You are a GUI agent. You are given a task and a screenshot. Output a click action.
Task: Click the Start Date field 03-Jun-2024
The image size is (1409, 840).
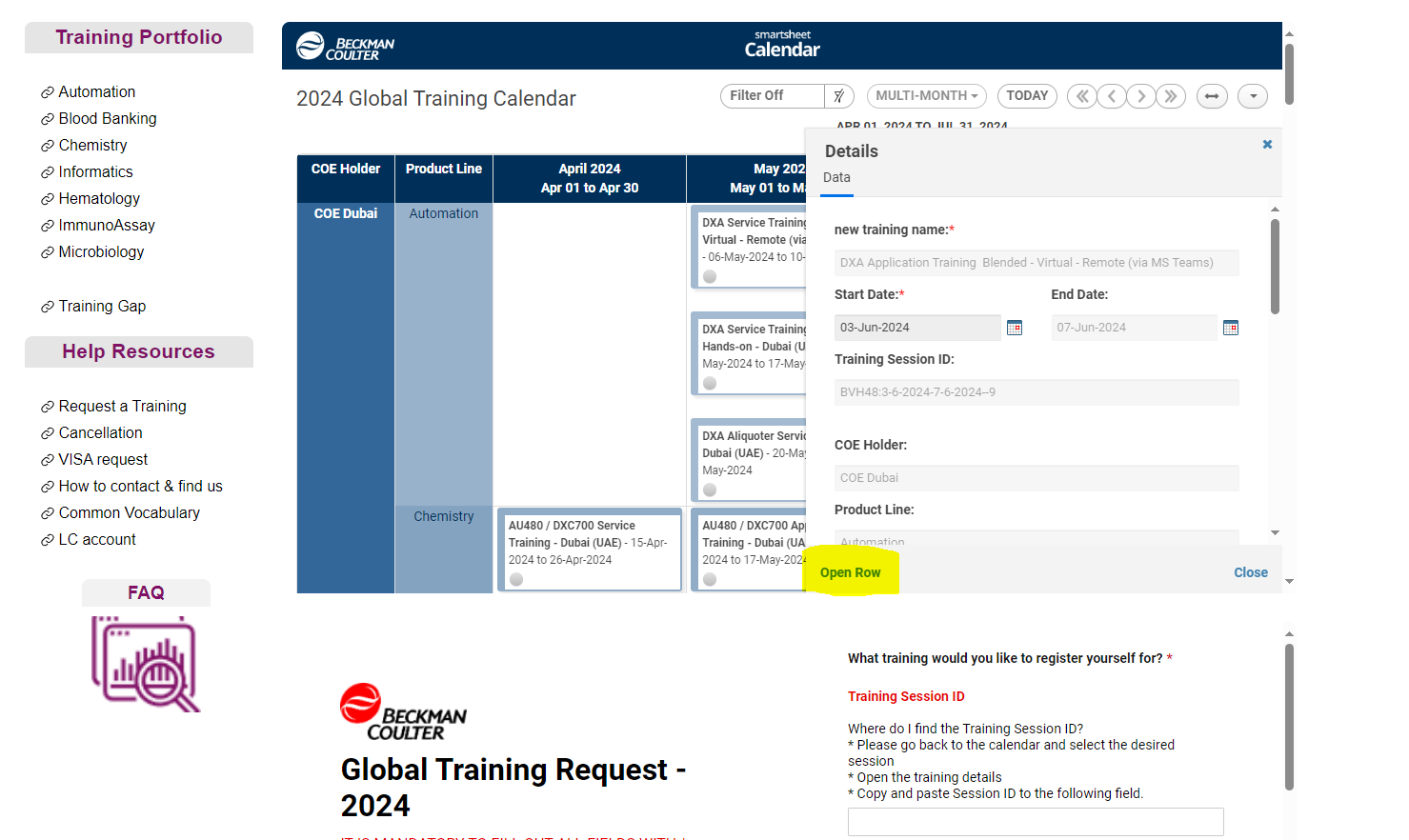[917, 328]
